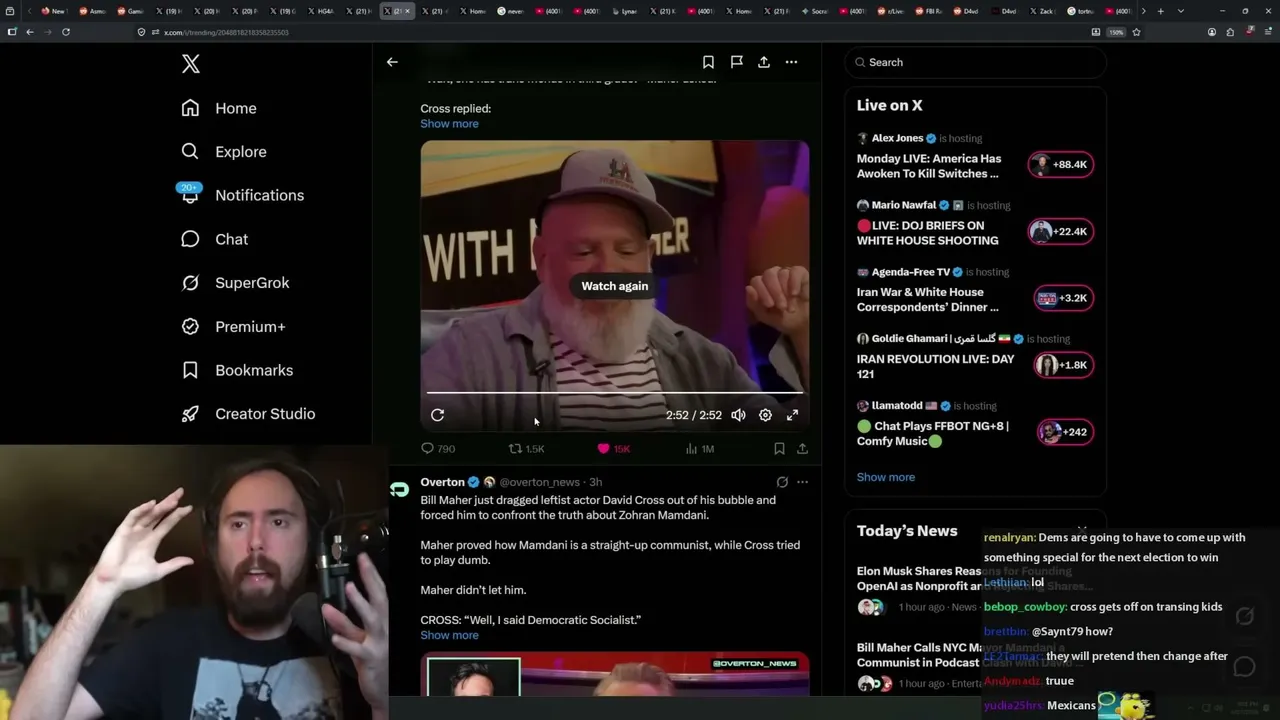Switch to the Zack browser tab
1280x720 pixels.
pos(1044,11)
